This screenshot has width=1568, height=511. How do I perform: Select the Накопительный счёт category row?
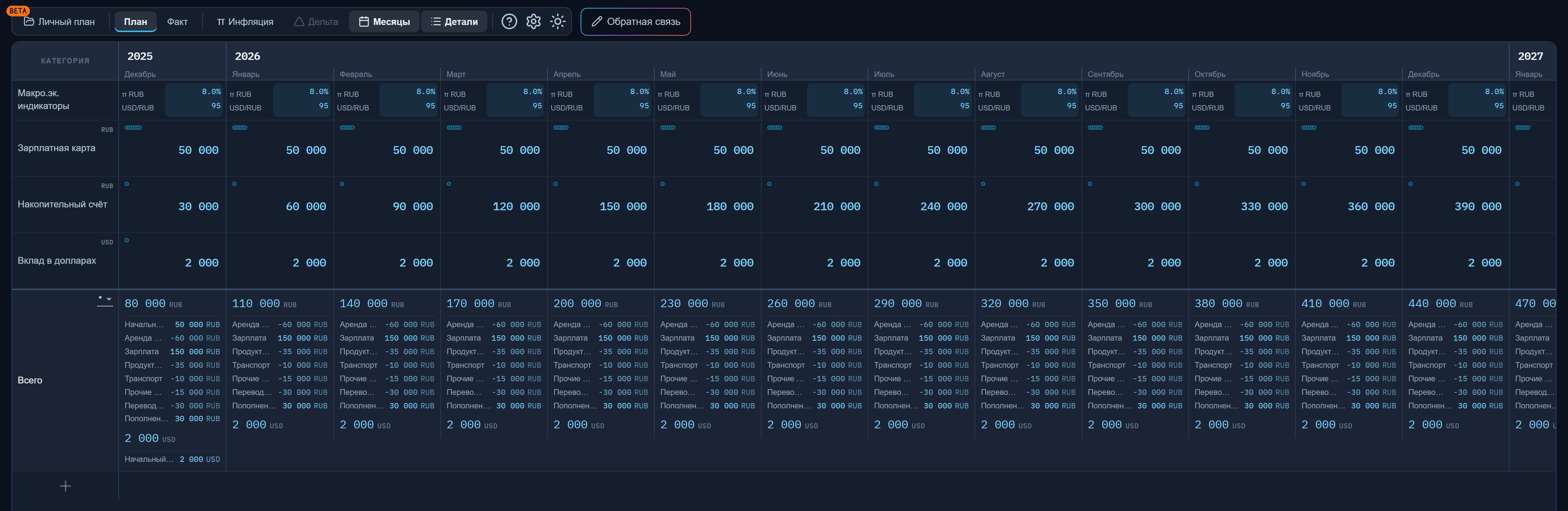(x=65, y=204)
